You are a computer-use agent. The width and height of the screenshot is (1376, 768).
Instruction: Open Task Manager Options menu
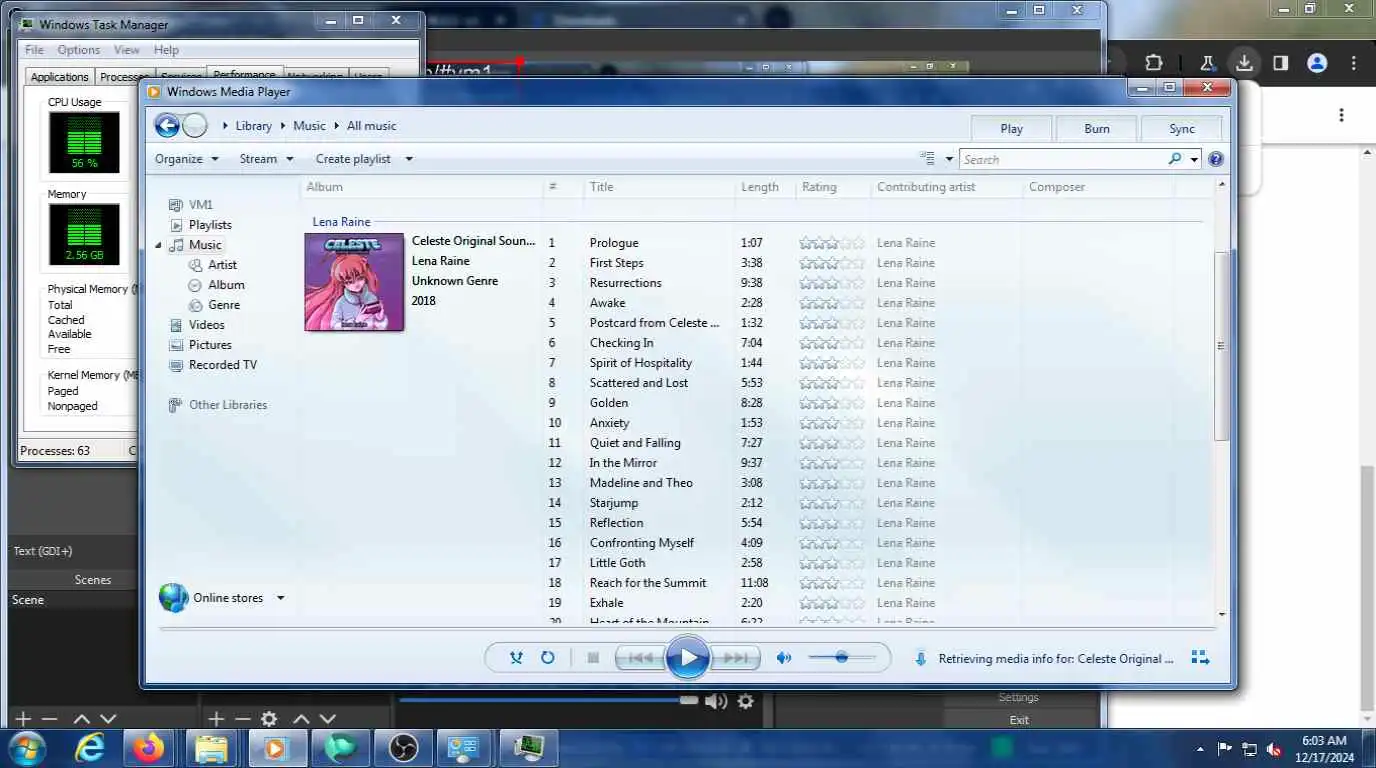(x=78, y=50)
